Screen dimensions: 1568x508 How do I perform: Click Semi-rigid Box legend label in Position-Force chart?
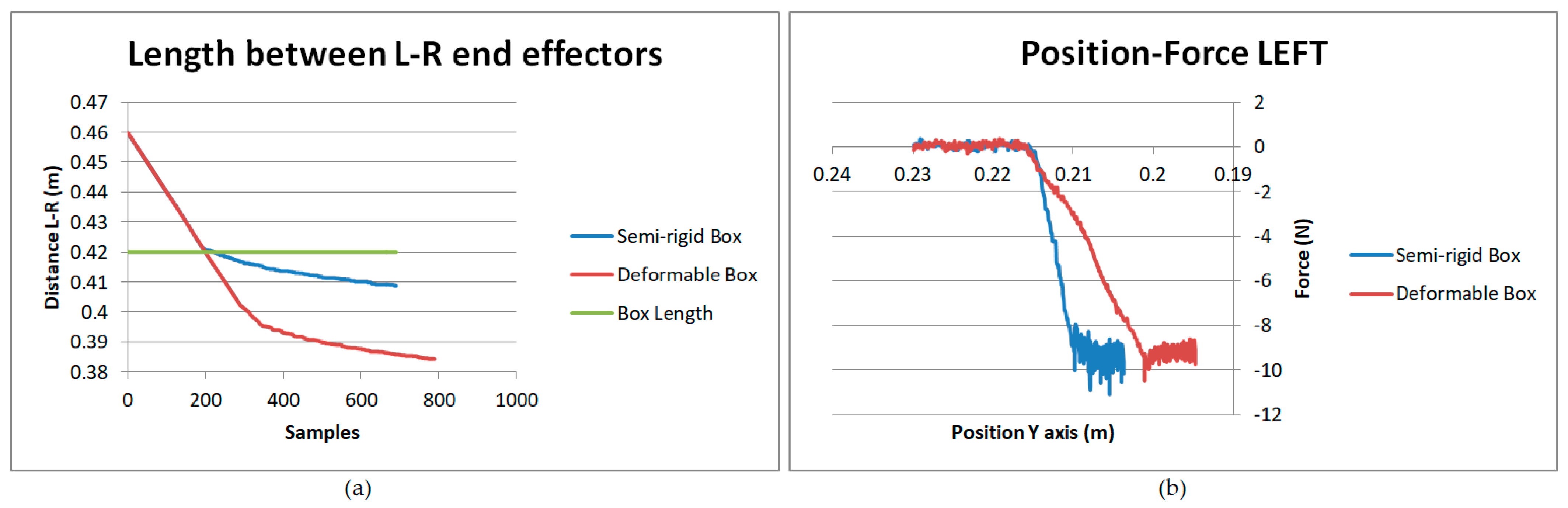(1457, 255)
